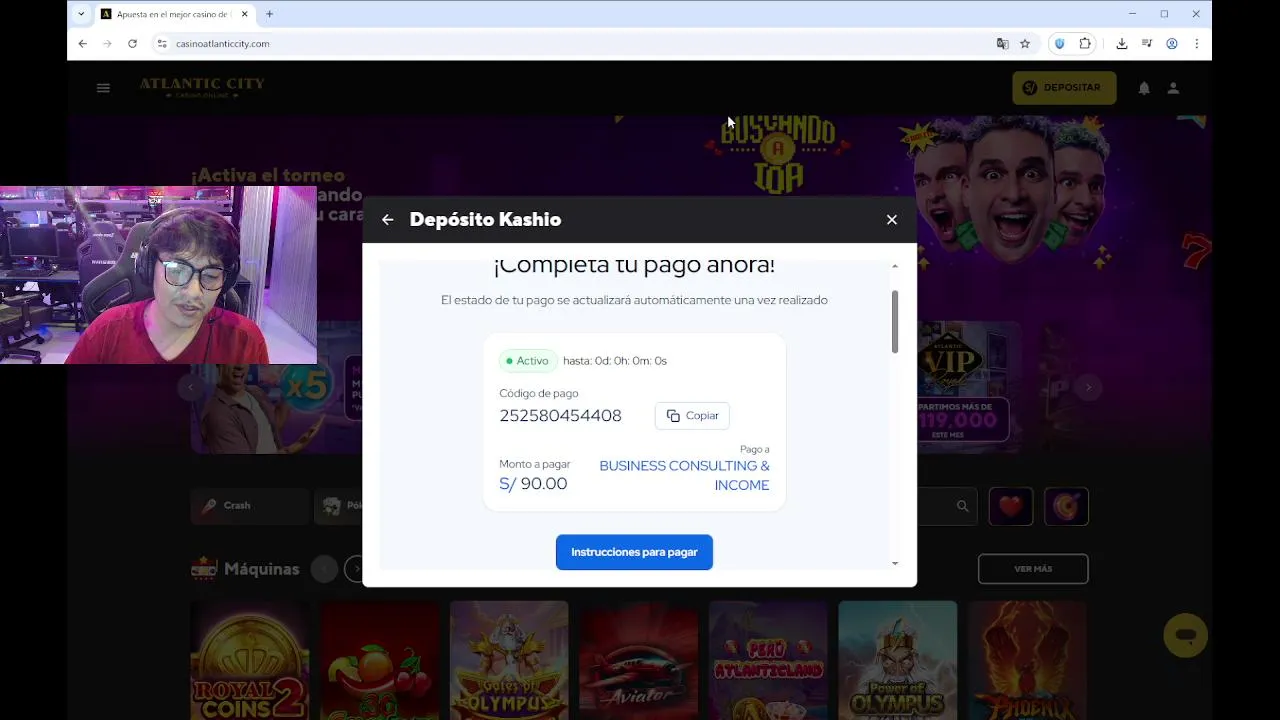The height and width of the screenshot is (720, 1280).
Task: Click the Activo status badge
Action: pos(528,361)
